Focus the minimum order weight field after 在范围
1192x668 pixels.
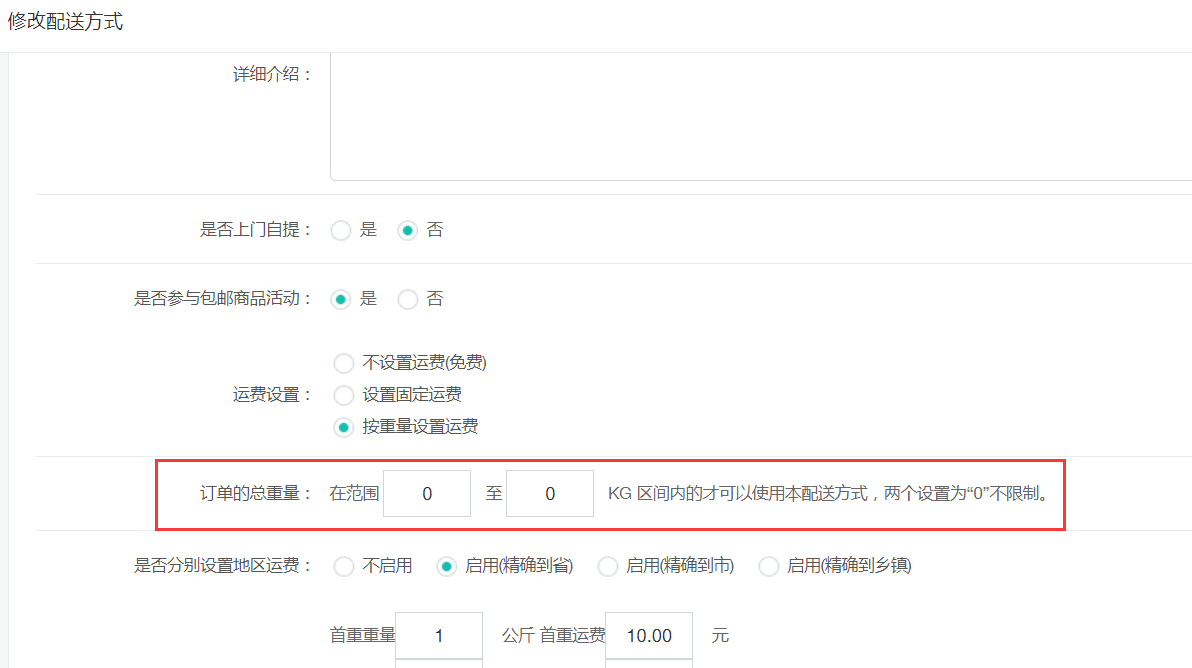[x=427, y=494]
